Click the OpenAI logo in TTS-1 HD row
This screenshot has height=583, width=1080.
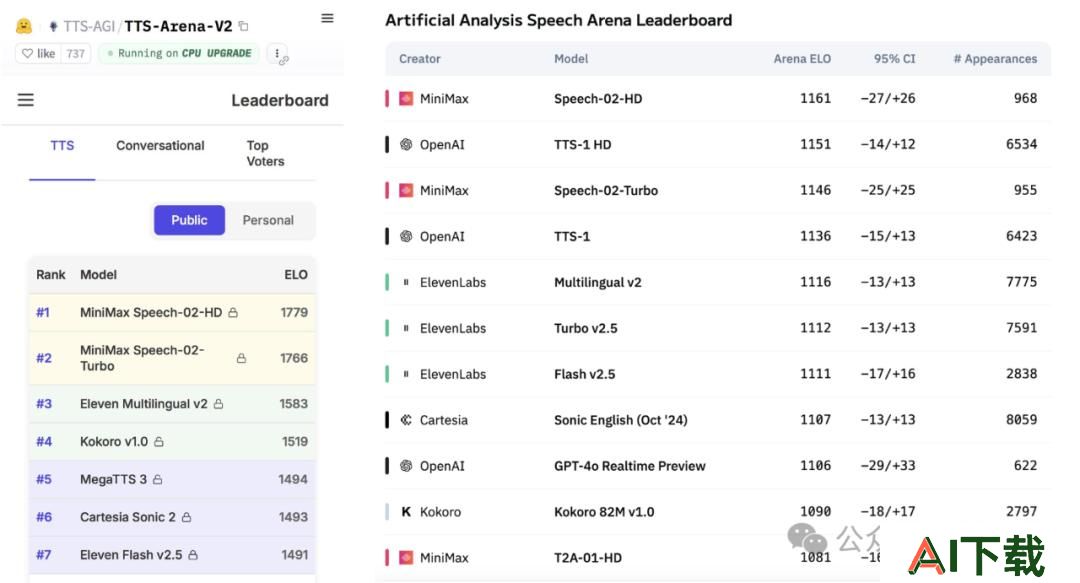(406, 144)
